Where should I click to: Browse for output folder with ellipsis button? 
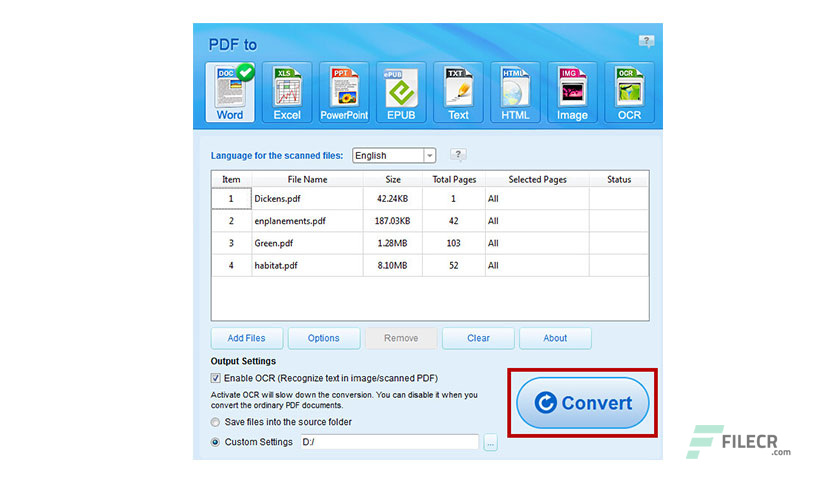pyautogui.click(x=491, y=442)
